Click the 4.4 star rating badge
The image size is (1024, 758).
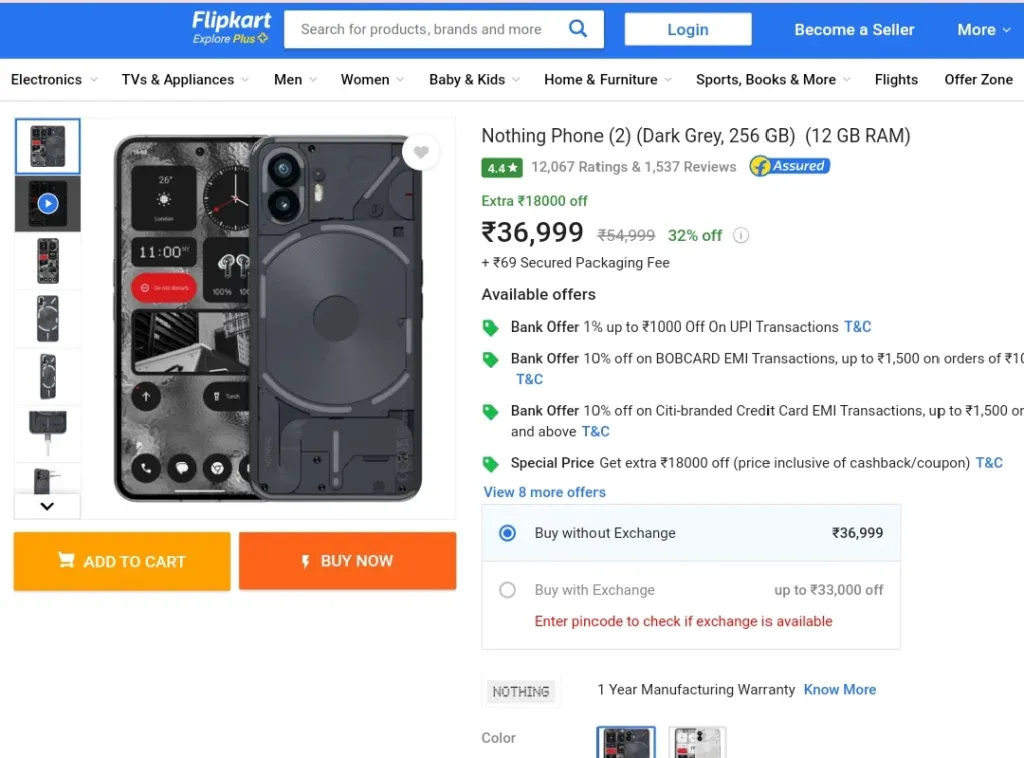pyautogui.click(x=502, y=168)
